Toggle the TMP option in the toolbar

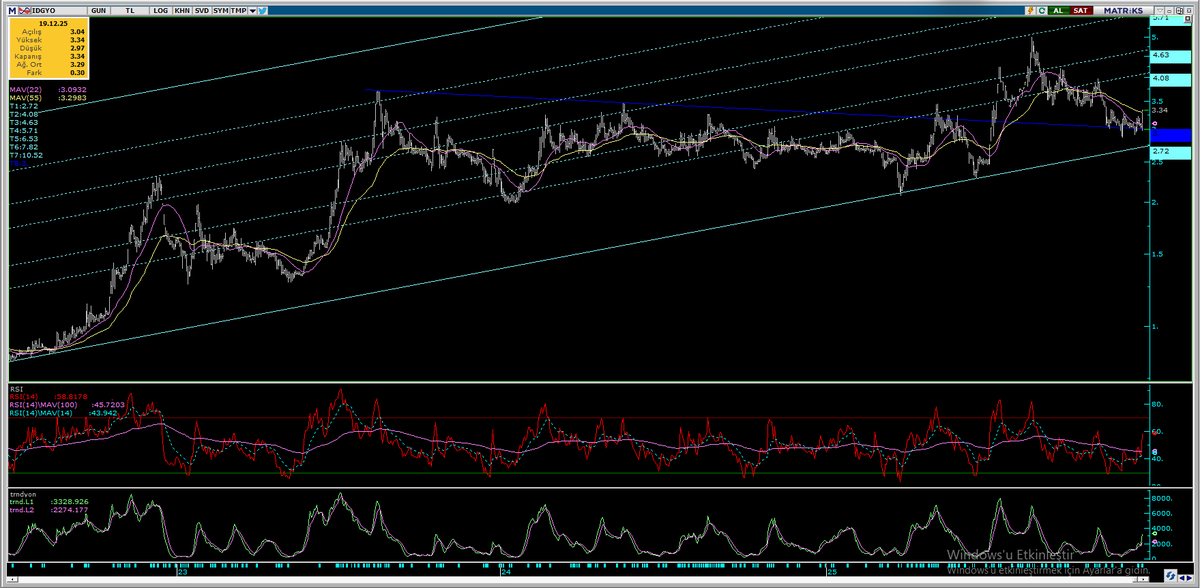point(238,10)
